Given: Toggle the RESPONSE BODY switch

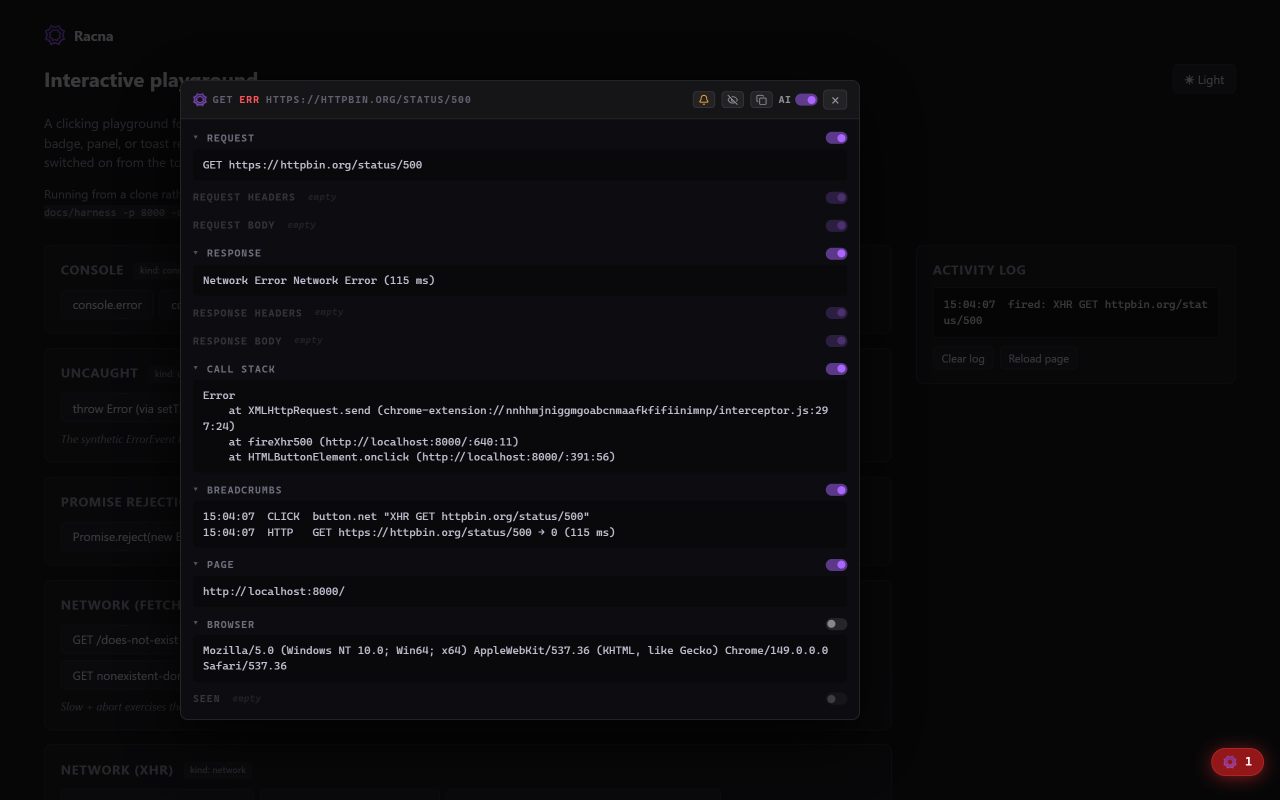Looking at the screenshot, I should (836, 341).
